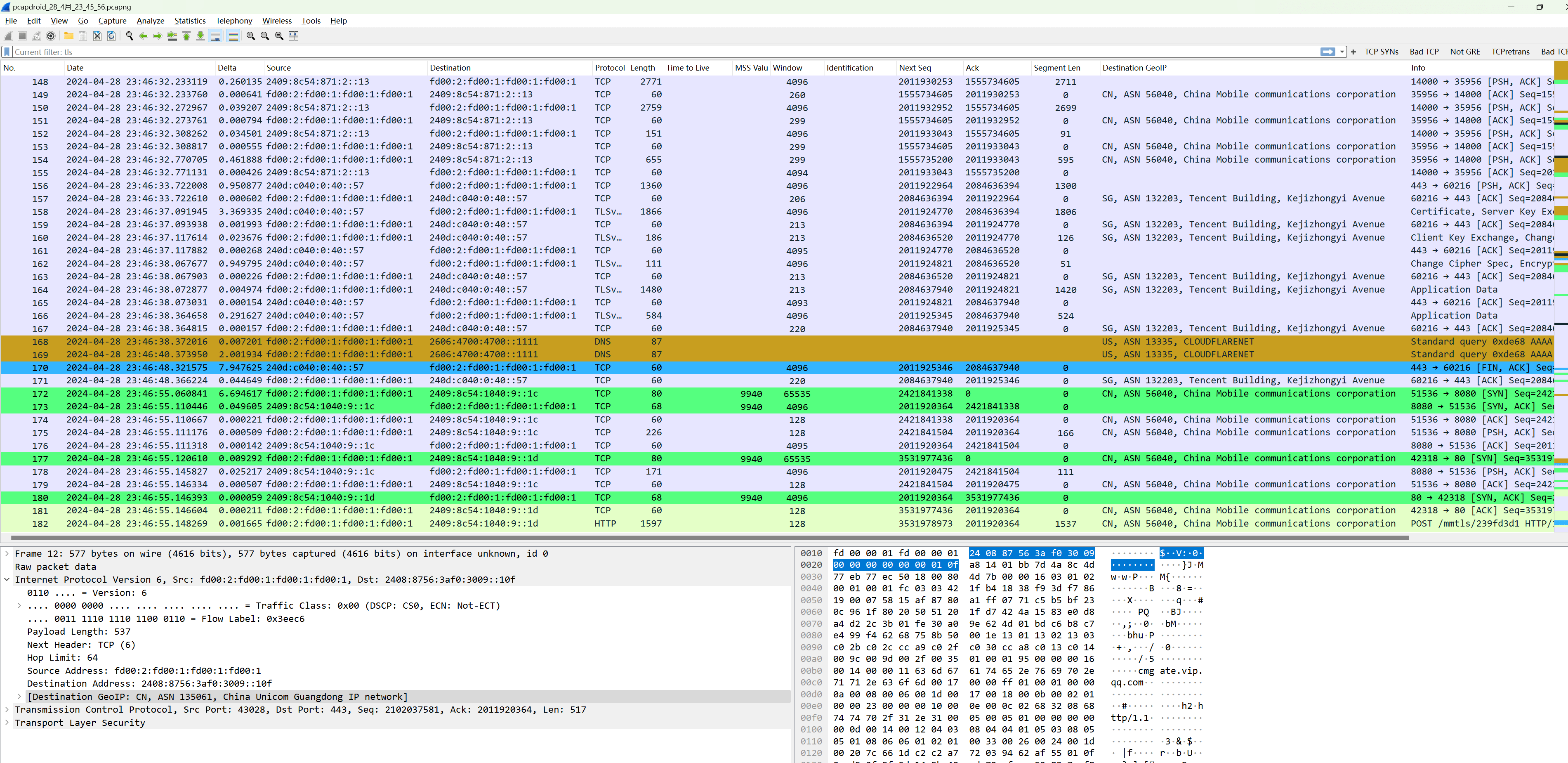The height and width of the screenshot is (763, 1568).
Task: Toggle auto-scroll during live capture
Action: coord(215,36)
